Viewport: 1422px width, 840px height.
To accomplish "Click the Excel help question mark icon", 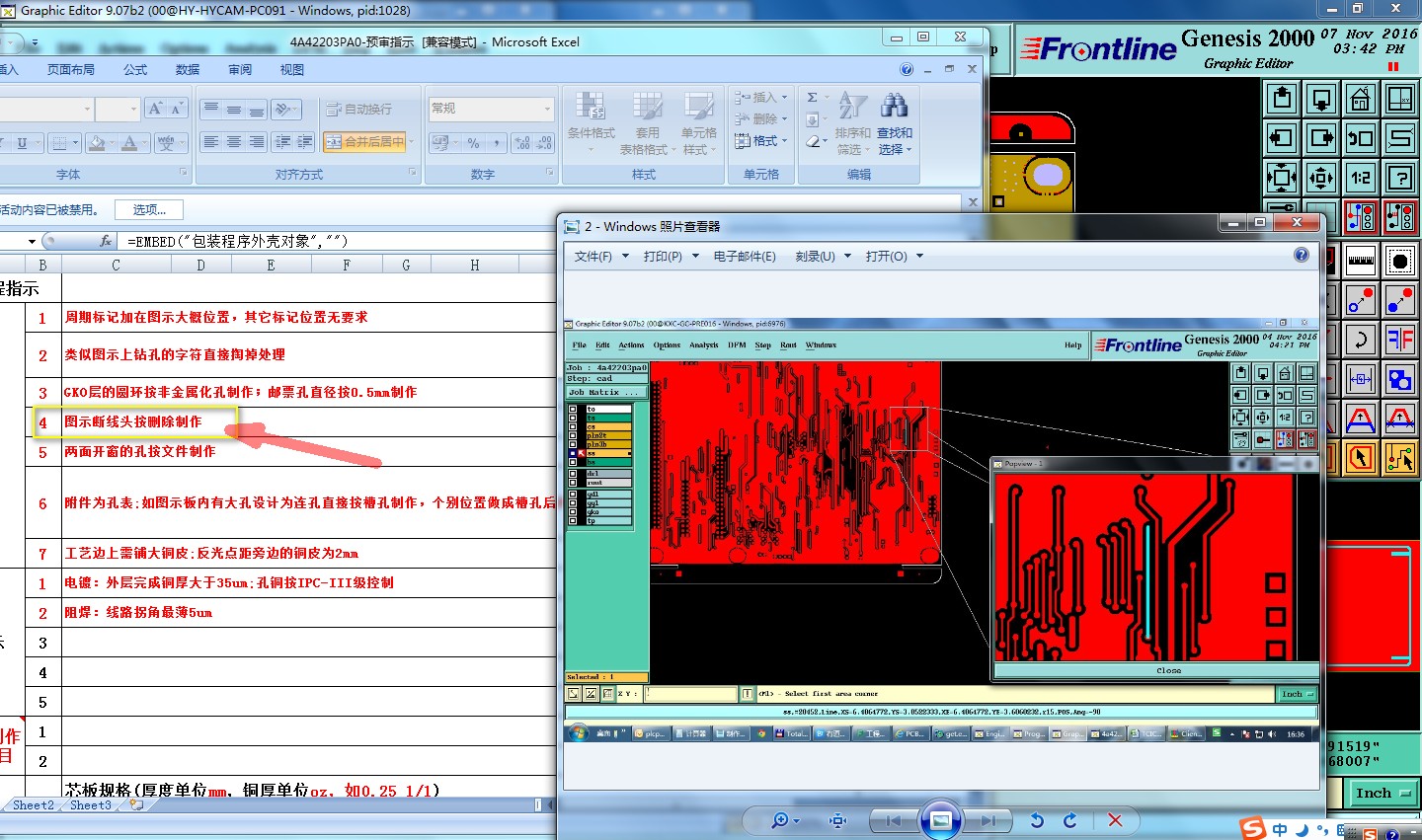I will click(907, 70).
